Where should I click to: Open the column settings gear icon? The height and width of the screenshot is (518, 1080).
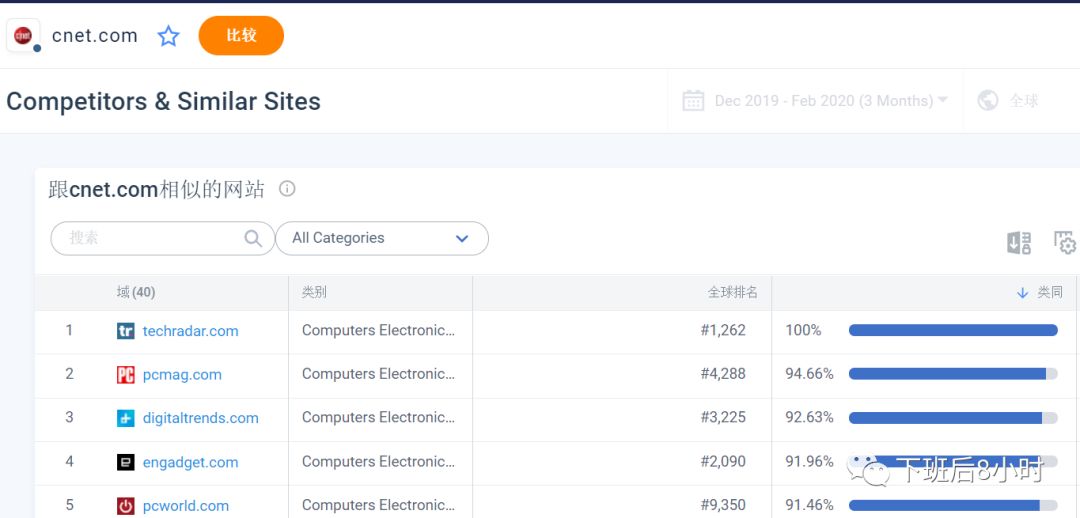point(1065,243)
